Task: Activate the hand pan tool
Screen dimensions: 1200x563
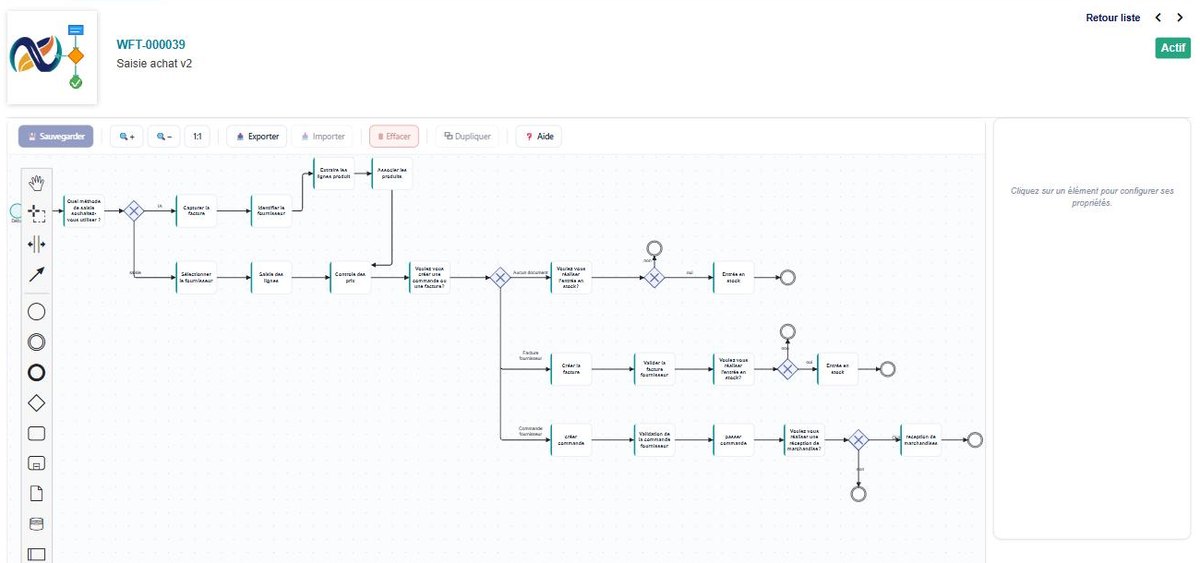Action: tap(37, 182)
